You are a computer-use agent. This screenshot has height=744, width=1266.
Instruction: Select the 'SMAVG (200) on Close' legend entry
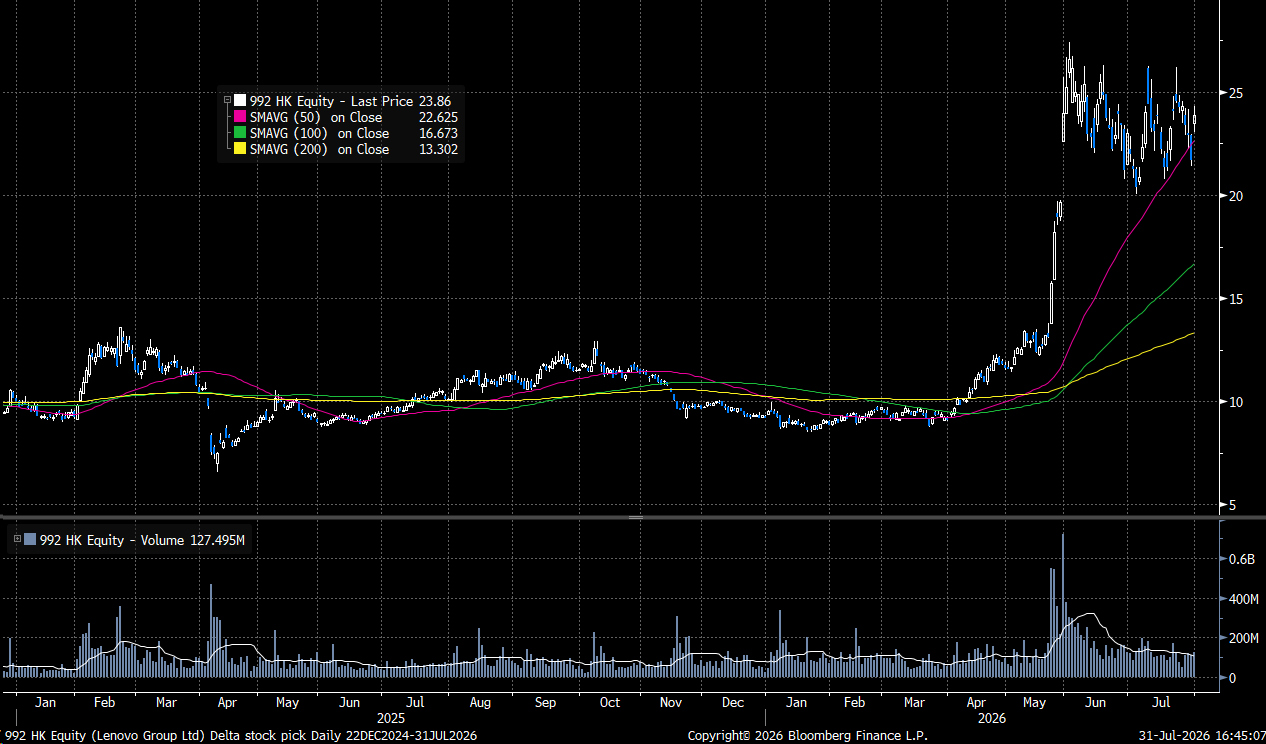(x=319, y=149)
